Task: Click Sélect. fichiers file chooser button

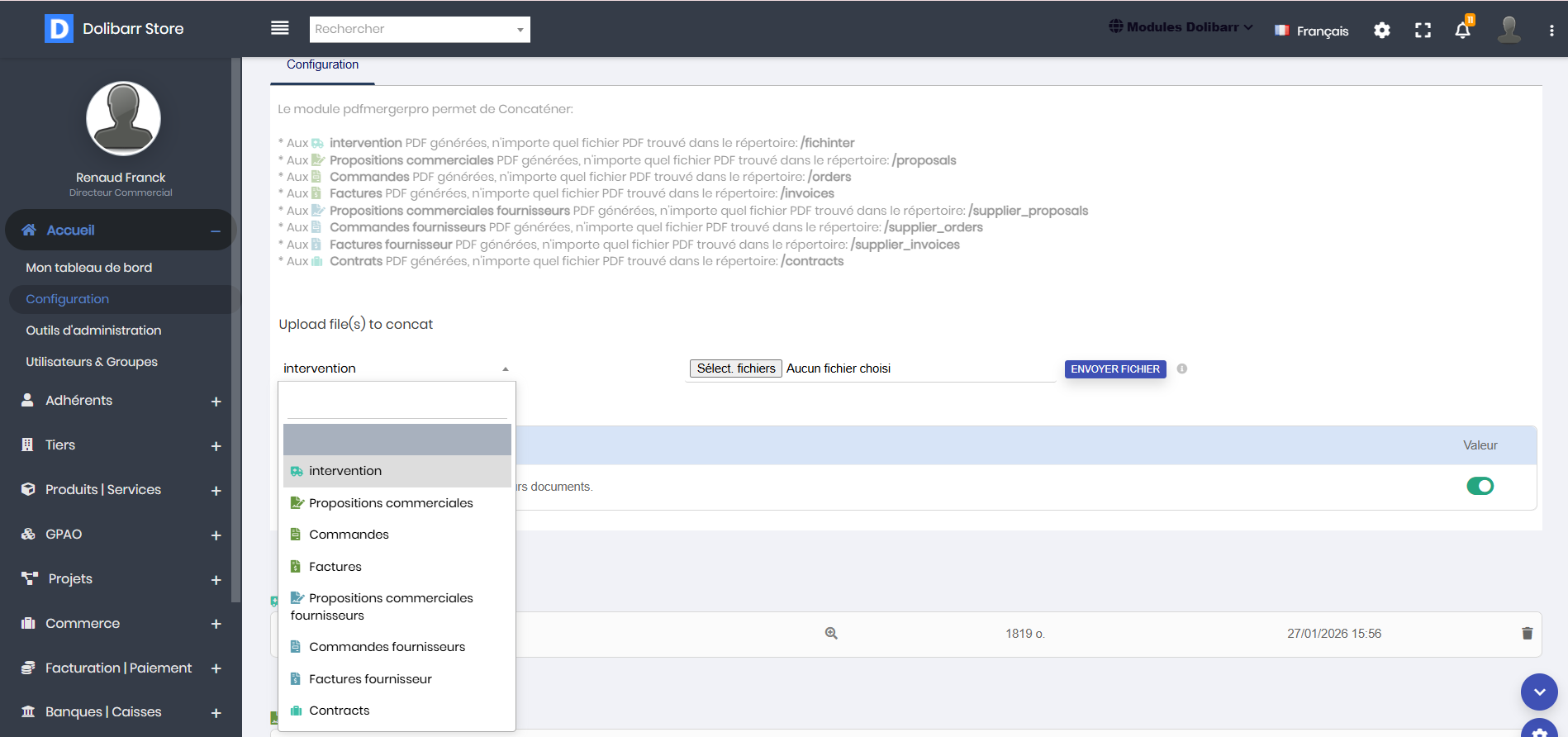Action: [x=736, y=368]
